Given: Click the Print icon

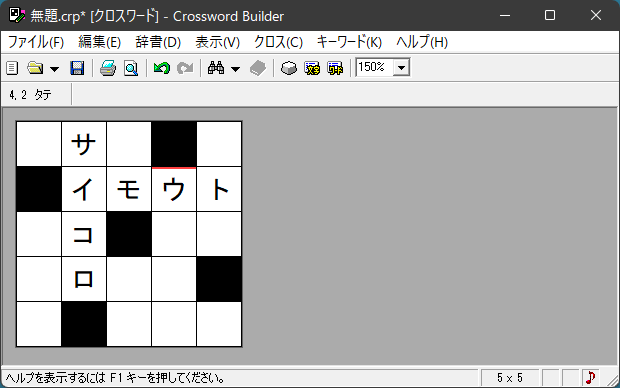Looking at the screenshot, I should [108, 68].
